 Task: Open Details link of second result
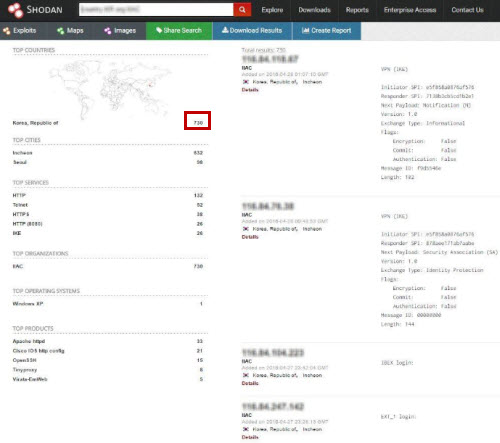[x=250, y=237]
